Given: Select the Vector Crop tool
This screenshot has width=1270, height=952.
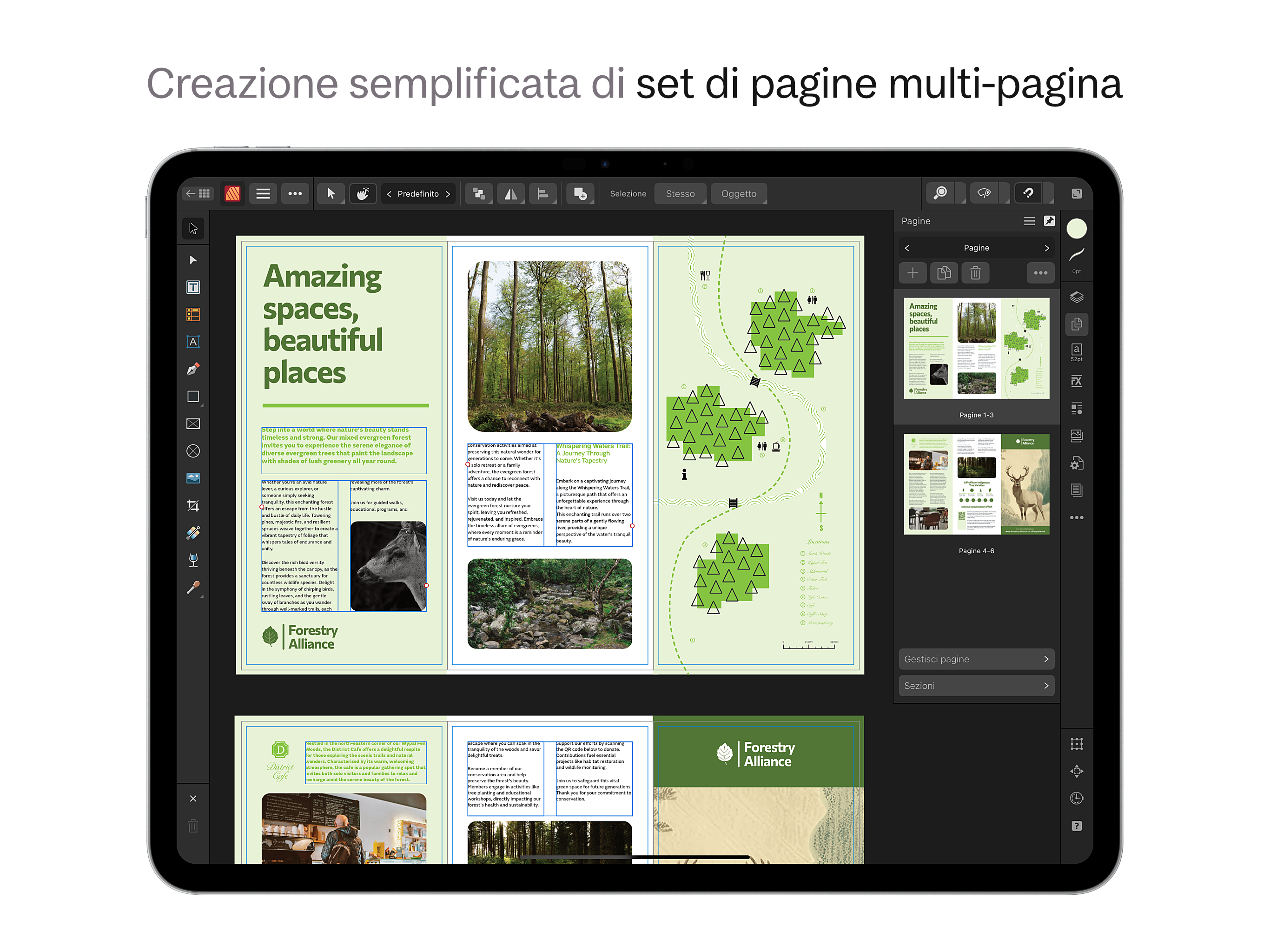Looking at the screenshot, I should (193, 505).
